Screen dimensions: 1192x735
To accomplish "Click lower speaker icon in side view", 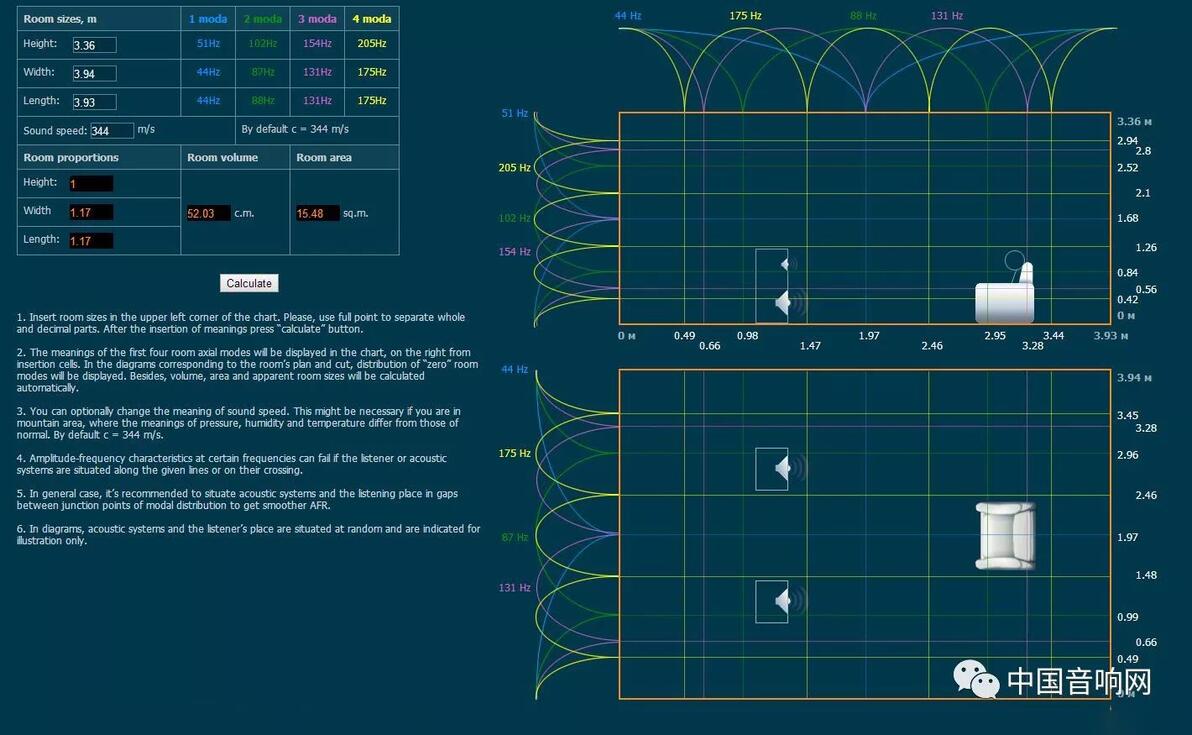I will (x=788, y=303).
